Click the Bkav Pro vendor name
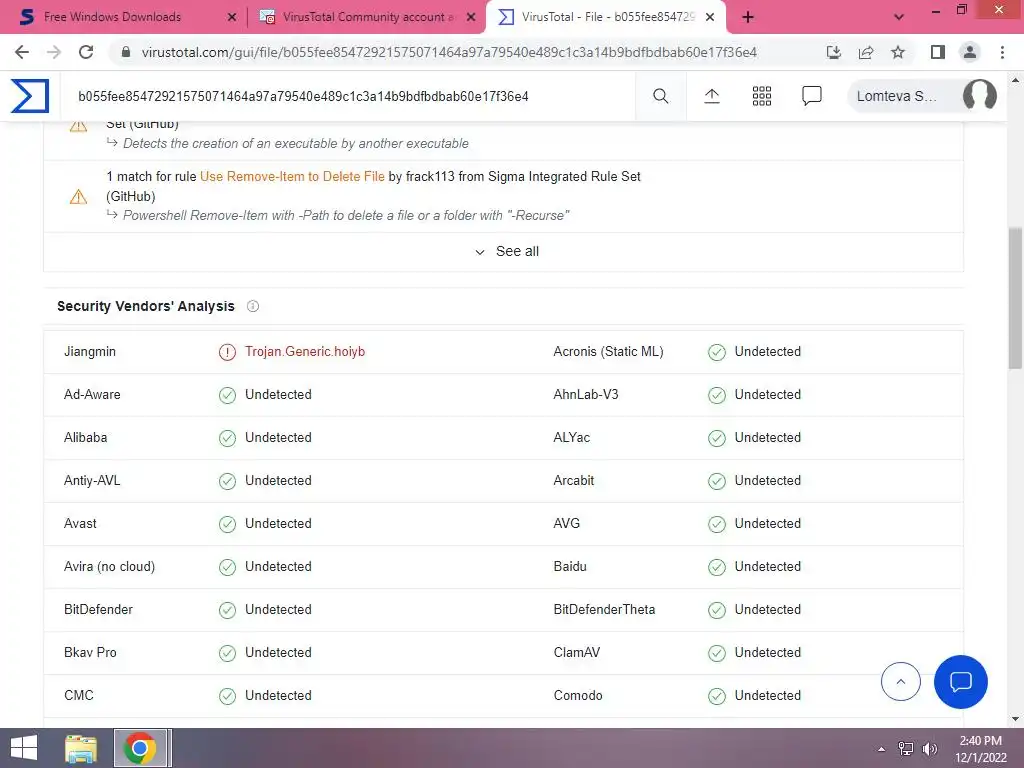 click(x=90, y=652)
